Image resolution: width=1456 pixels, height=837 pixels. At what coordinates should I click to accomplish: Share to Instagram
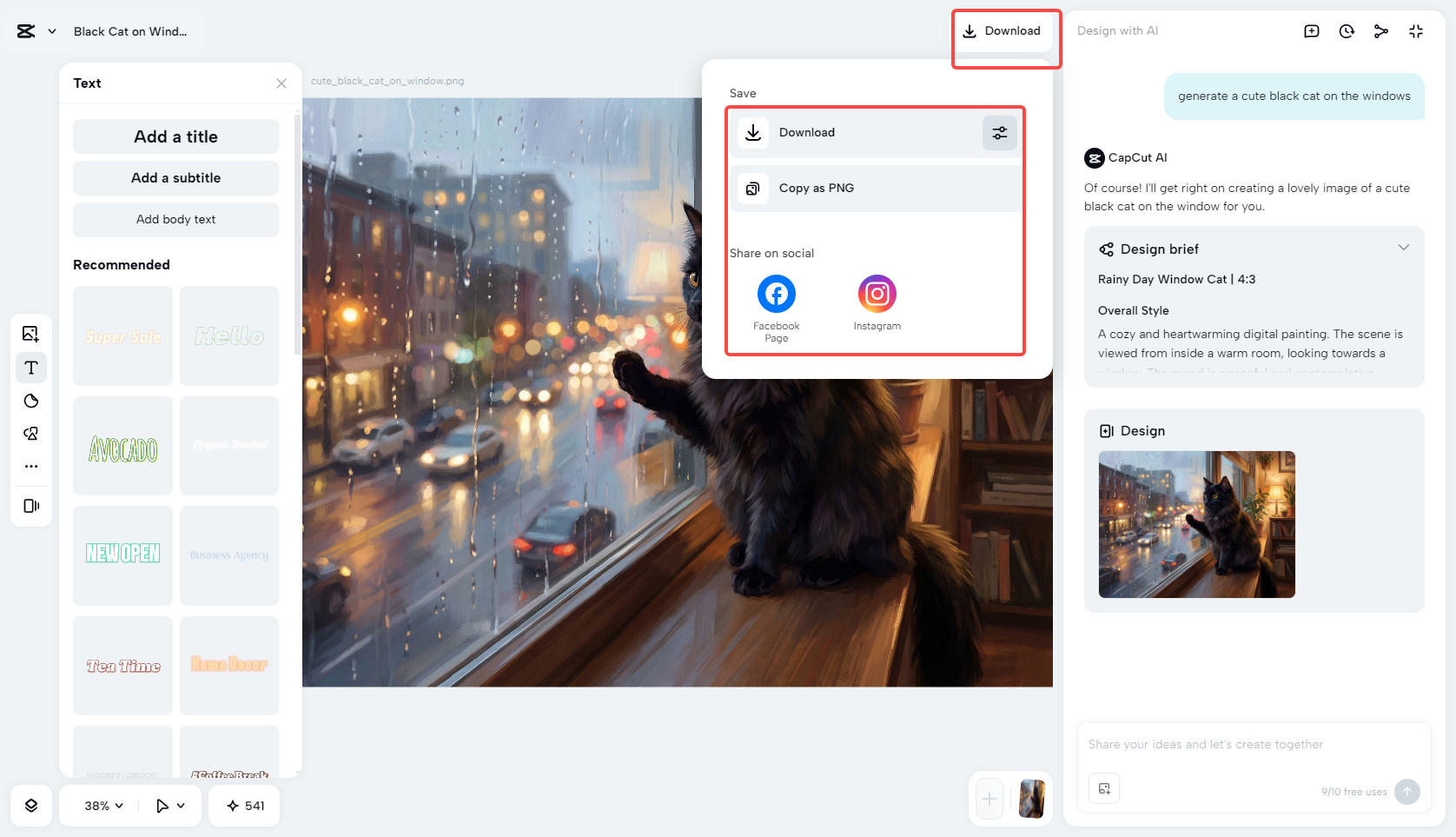(877, 303)
